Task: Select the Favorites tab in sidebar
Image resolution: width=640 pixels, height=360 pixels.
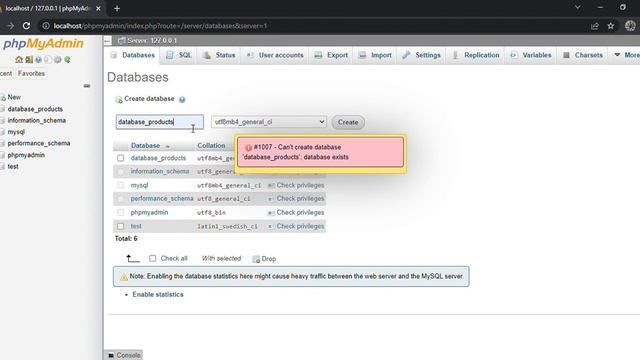Action: click(x=31, y=73)
